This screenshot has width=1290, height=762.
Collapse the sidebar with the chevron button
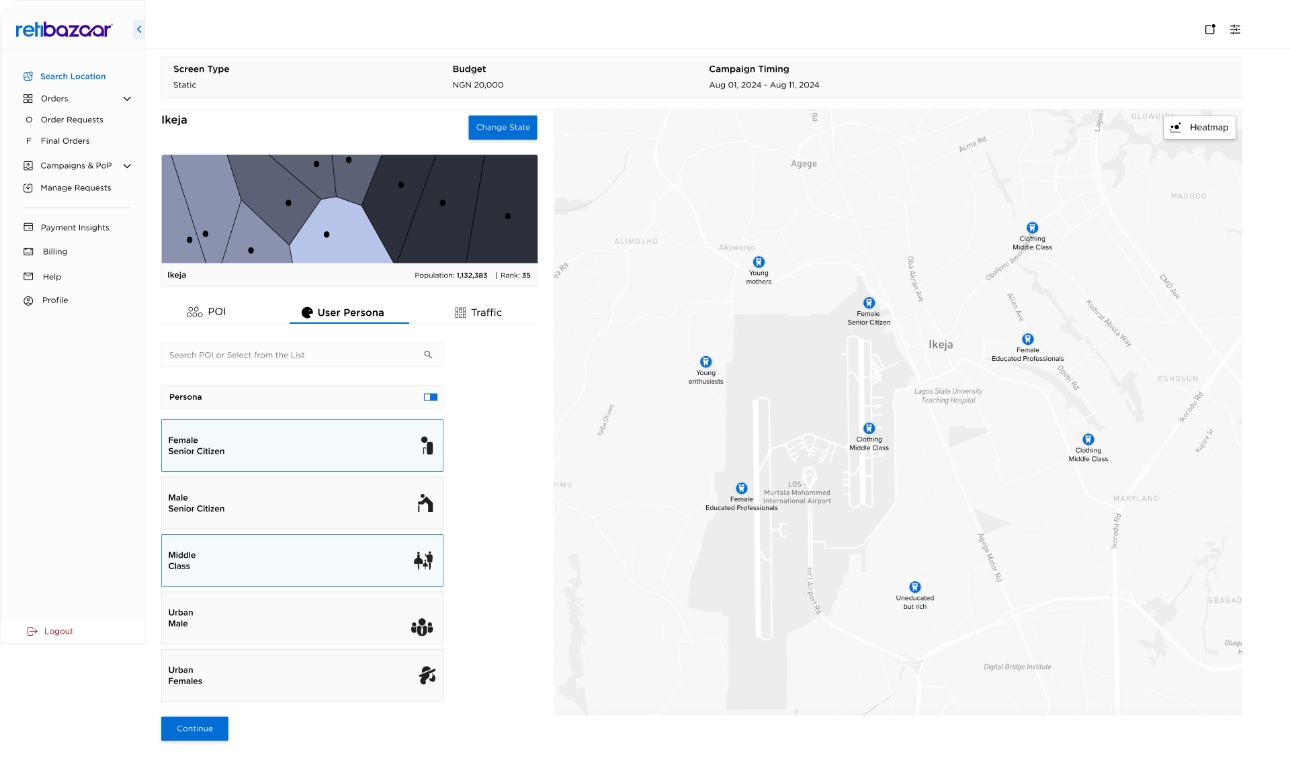click(x=138, y=29)
